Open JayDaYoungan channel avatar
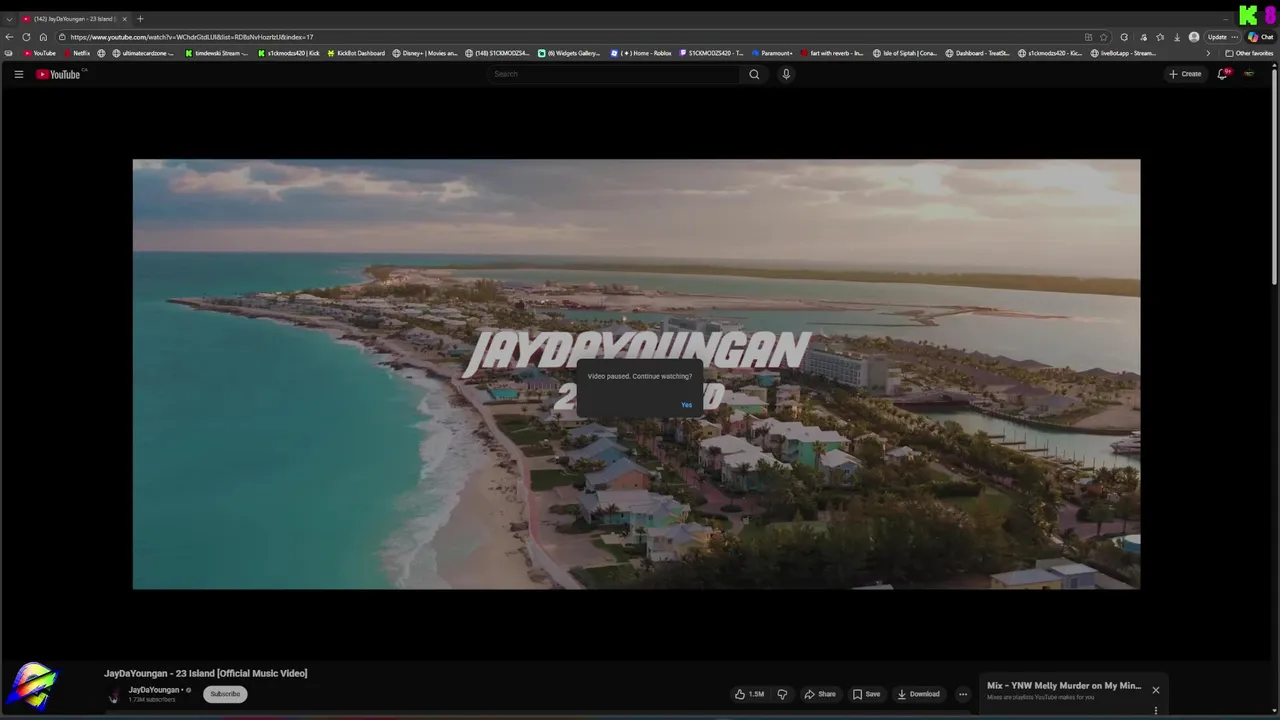Screen dimensions: 1280x720 coord(113,695)
